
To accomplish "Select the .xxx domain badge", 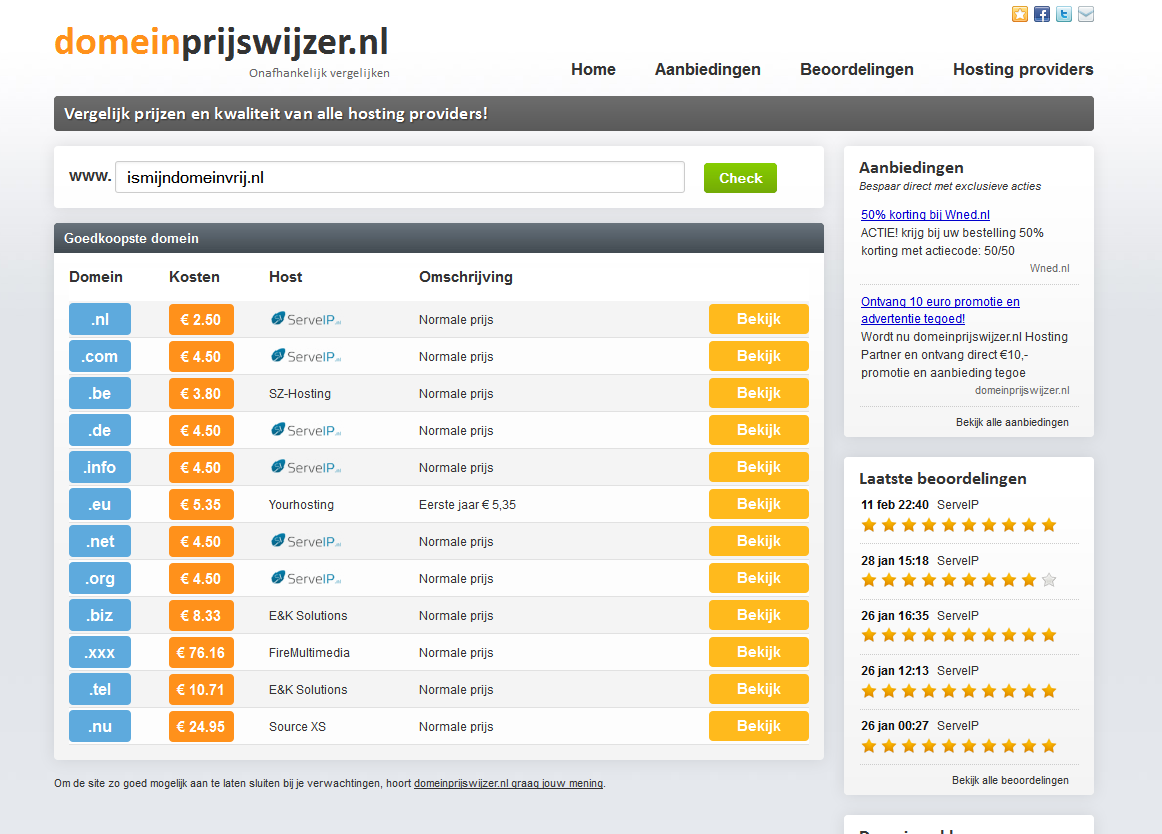I will tap(100, 653).
